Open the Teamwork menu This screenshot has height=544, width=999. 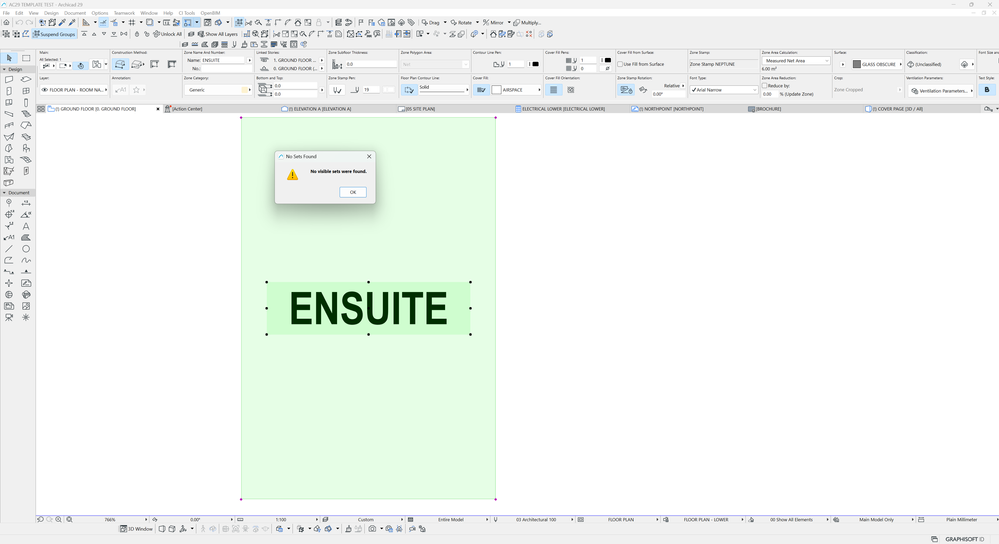(124, 13)
